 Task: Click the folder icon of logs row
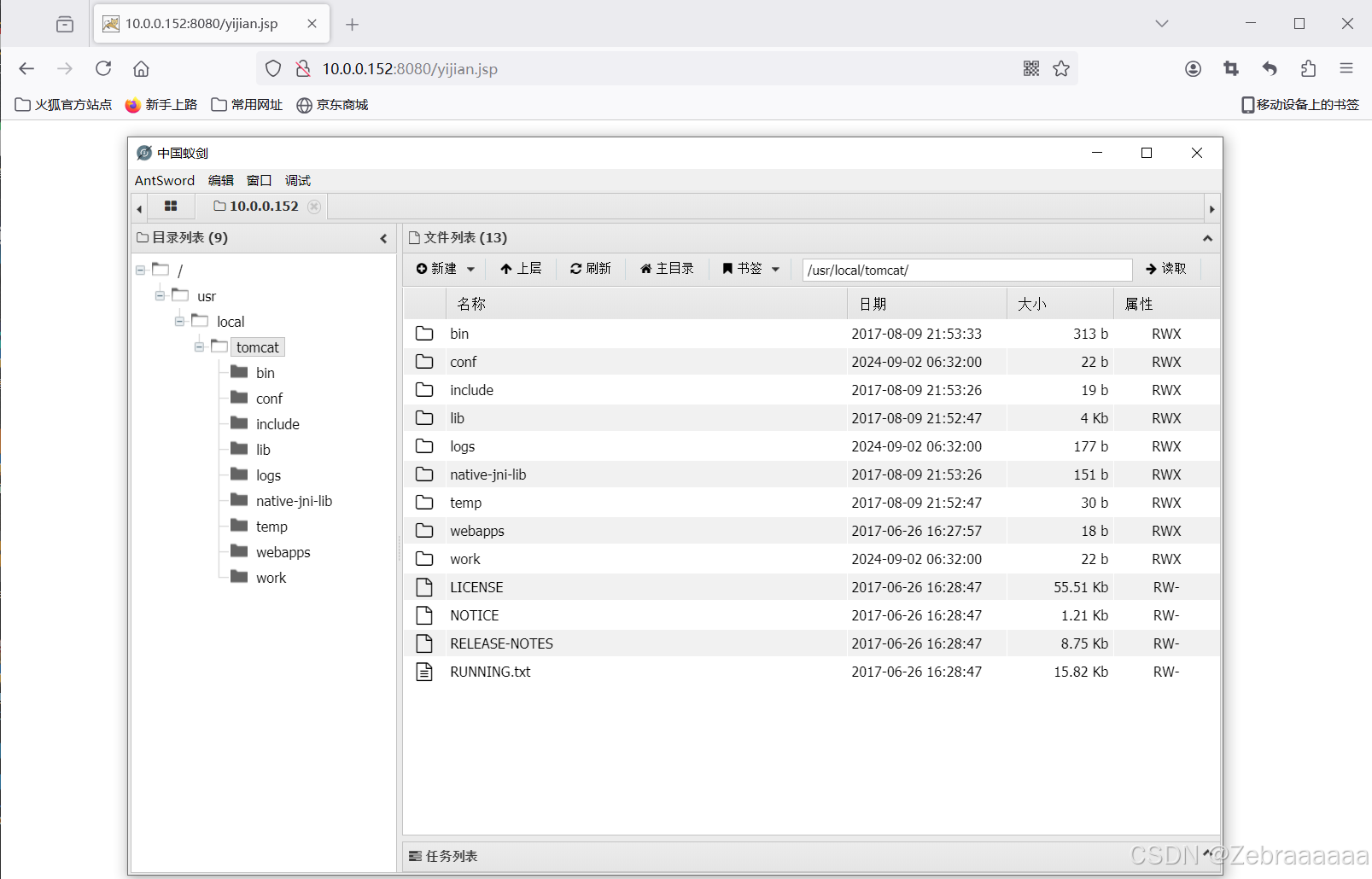[424, 446]
